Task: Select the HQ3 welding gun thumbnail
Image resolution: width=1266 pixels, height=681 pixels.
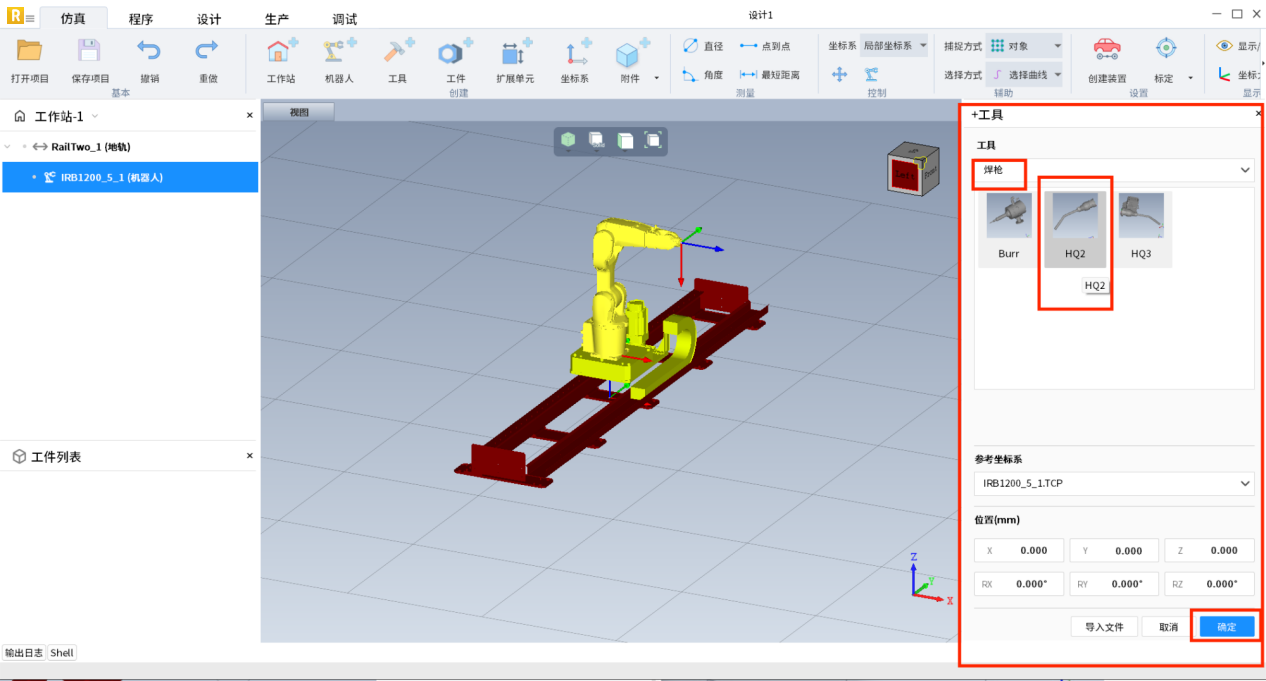Action: click(1141, 228)
